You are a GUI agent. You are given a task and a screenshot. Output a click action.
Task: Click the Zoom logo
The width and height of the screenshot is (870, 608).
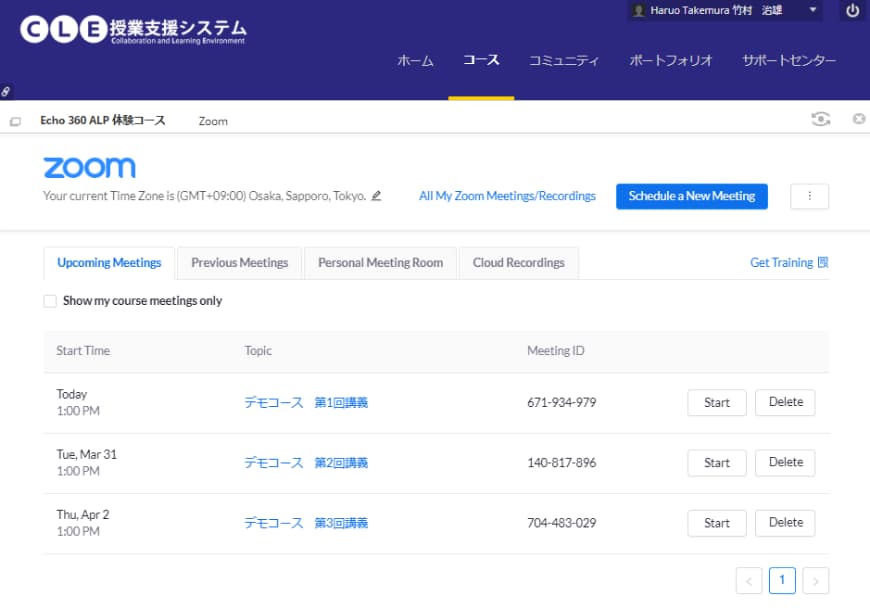pyautogui.click(x=89, y=168)
